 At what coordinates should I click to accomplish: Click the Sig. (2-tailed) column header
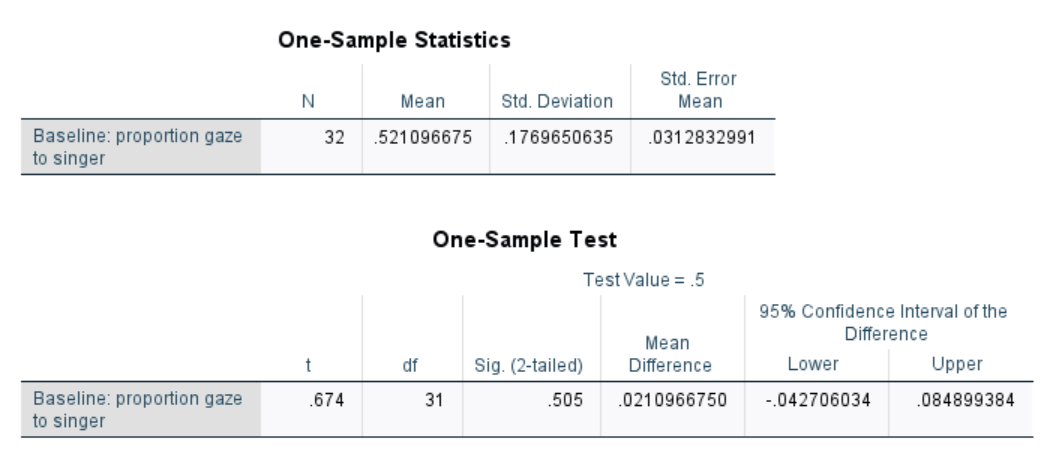click(529, 366)
